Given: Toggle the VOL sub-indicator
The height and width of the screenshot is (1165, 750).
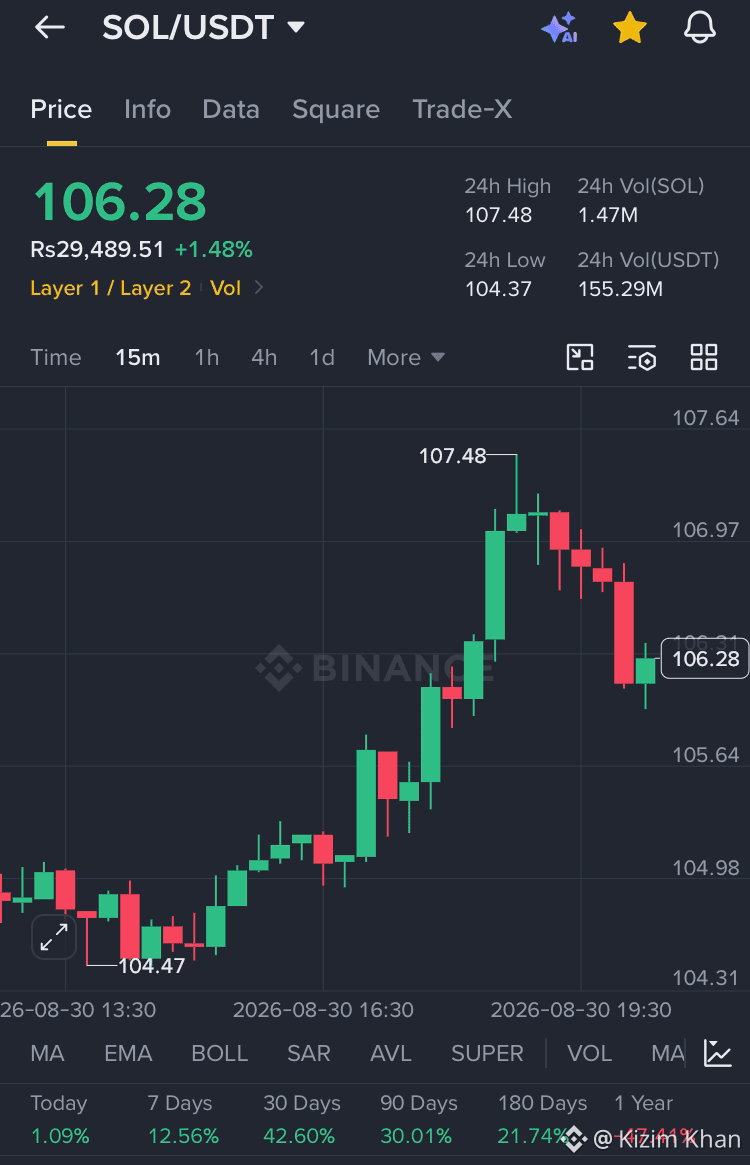Looking at the screenshot, I should tap(589, 1053).
